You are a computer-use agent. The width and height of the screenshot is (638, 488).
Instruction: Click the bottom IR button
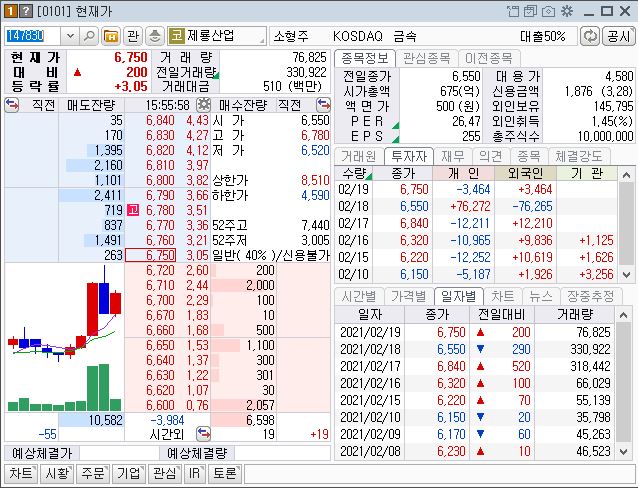point(194,473)
